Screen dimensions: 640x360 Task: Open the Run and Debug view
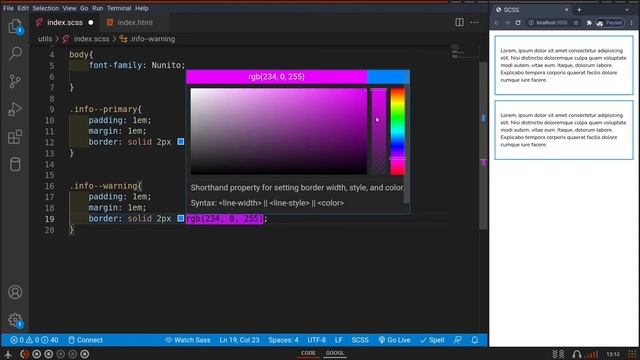point(15,109)
